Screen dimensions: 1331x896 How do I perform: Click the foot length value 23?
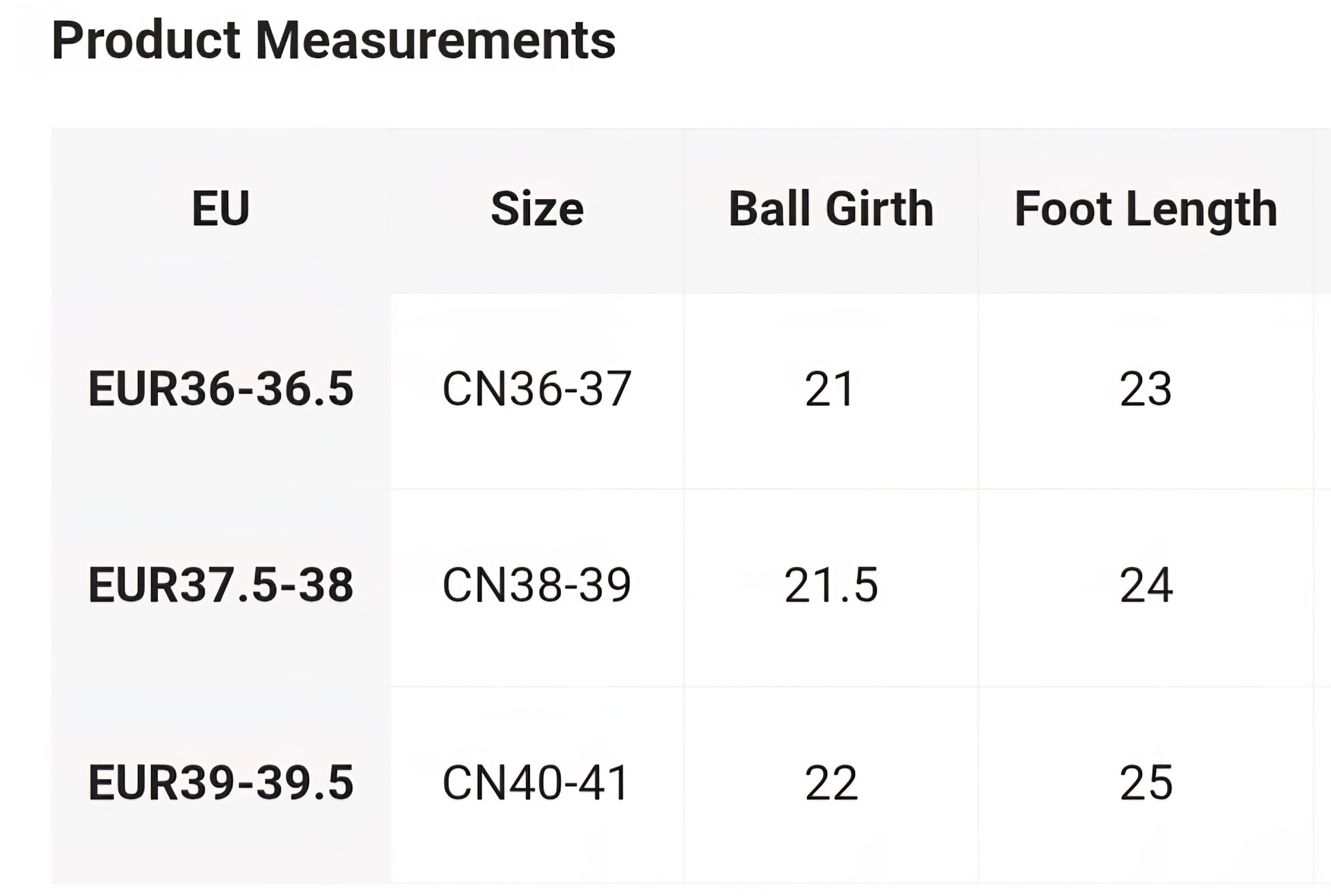point(1146,389)
